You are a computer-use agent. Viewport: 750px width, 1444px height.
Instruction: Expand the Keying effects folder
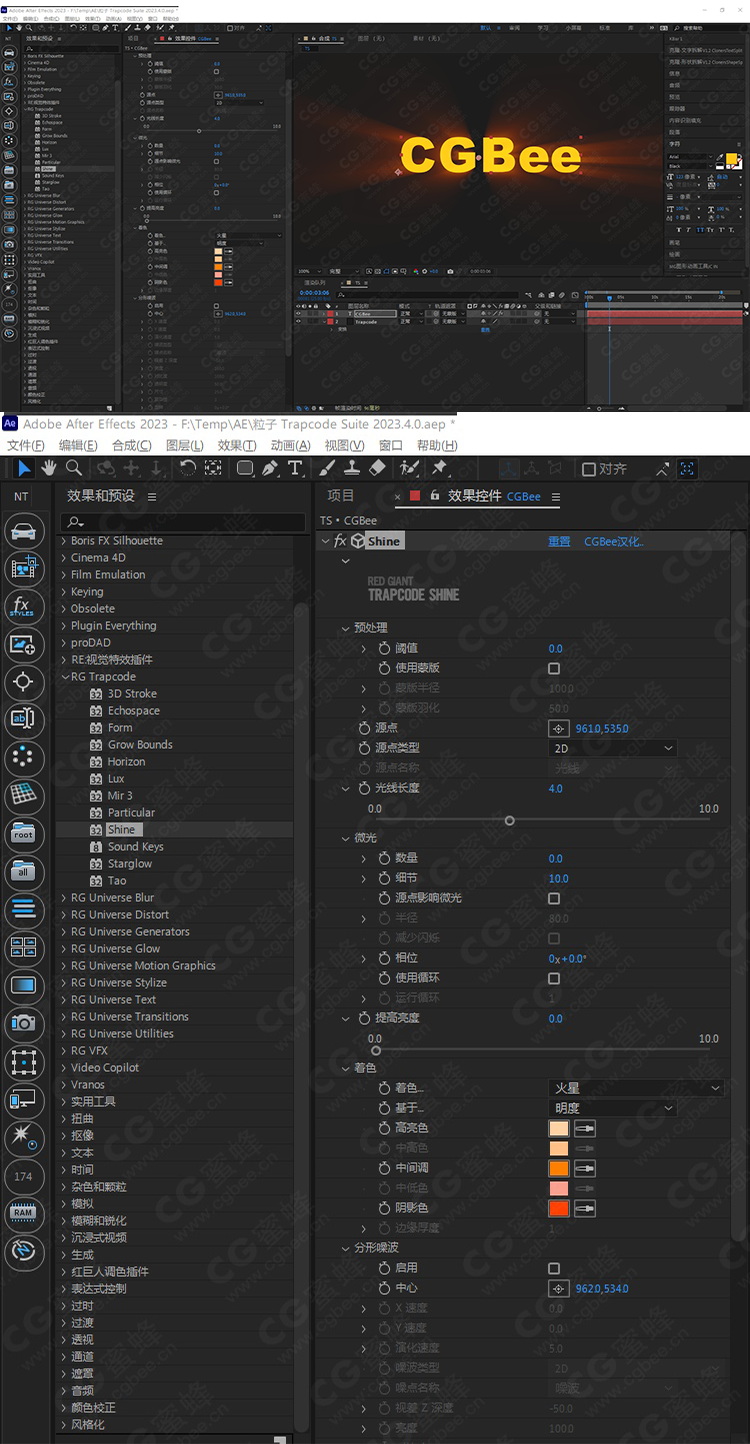point(64,592)
